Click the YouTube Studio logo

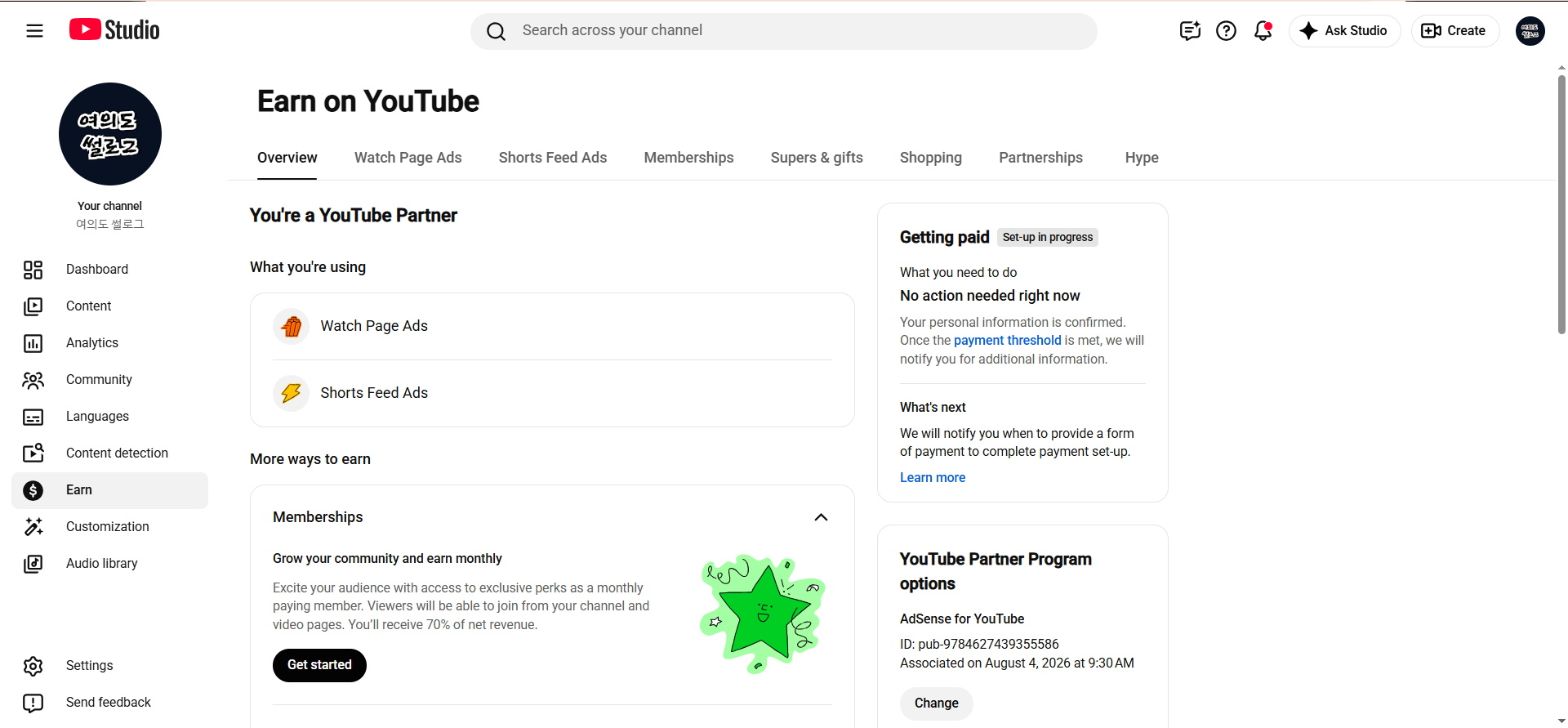(x=114, y=30)
